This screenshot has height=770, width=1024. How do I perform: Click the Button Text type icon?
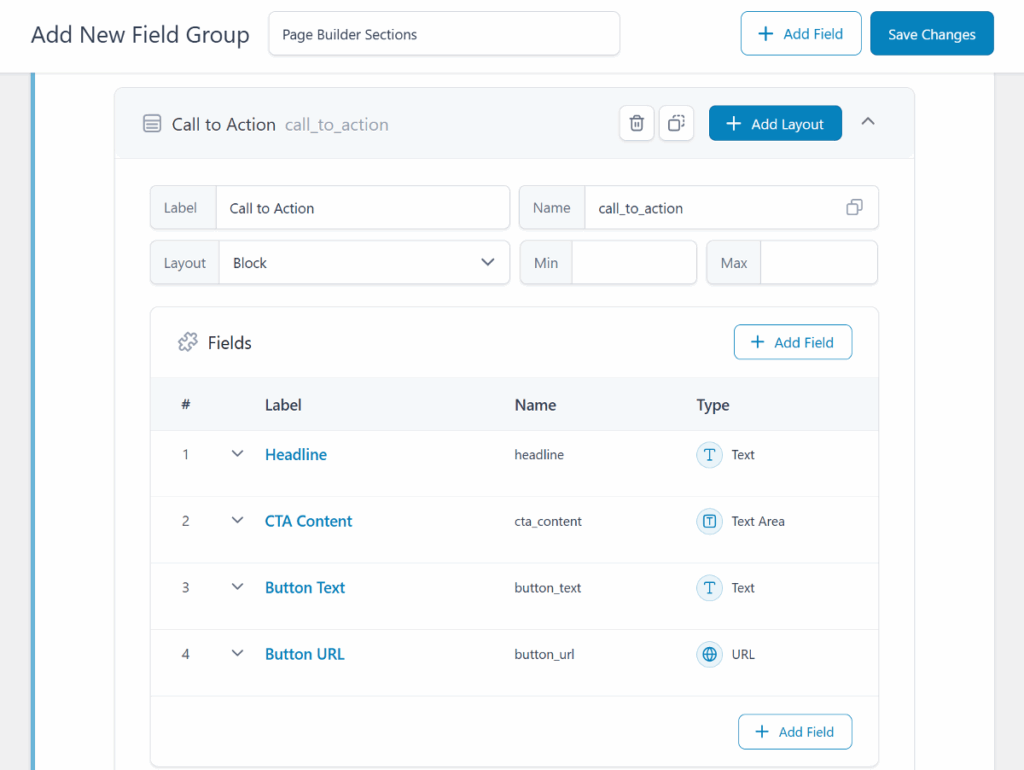pos(709,588)
